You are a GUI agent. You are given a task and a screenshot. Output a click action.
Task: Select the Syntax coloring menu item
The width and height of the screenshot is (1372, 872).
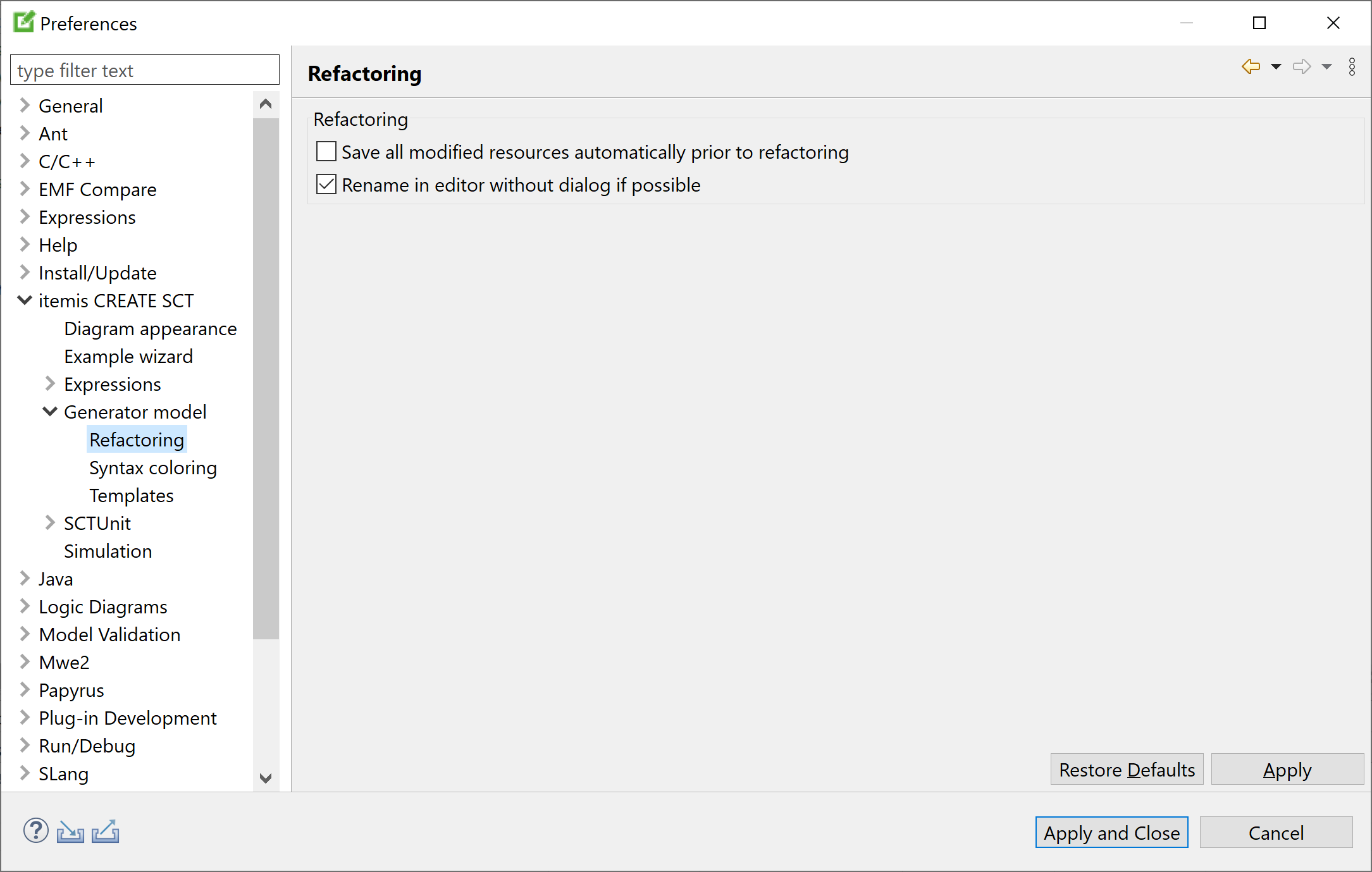(x=152, y=467)
